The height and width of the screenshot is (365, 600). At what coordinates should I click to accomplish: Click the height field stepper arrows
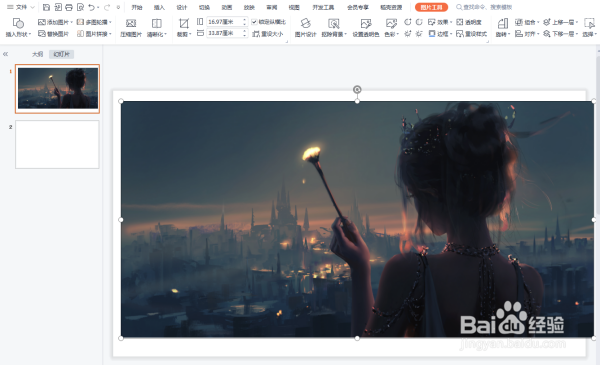pyautogui.click(x=245, y=22)
